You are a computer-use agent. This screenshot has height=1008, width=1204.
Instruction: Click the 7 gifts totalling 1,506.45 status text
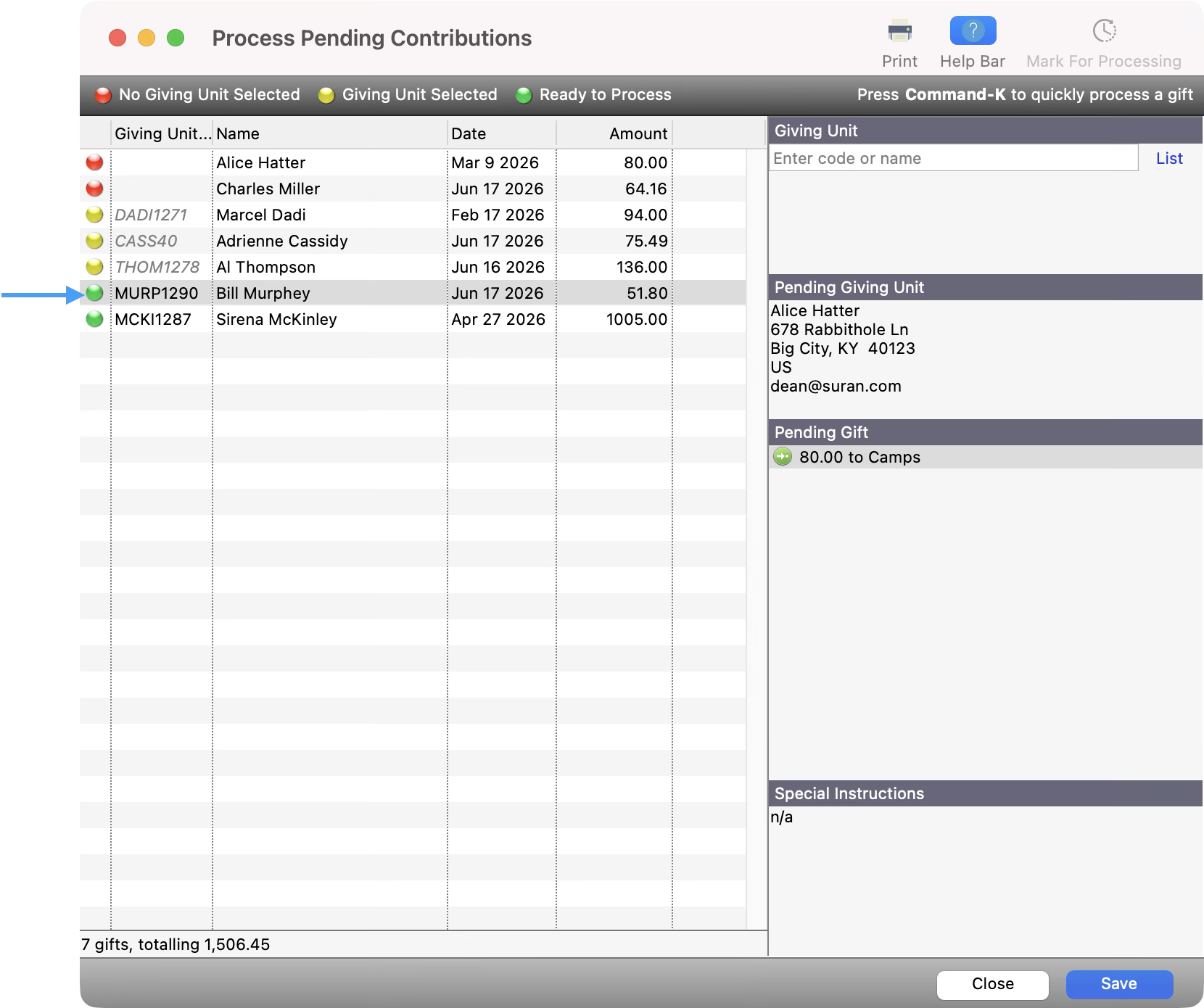pos(176,944)
